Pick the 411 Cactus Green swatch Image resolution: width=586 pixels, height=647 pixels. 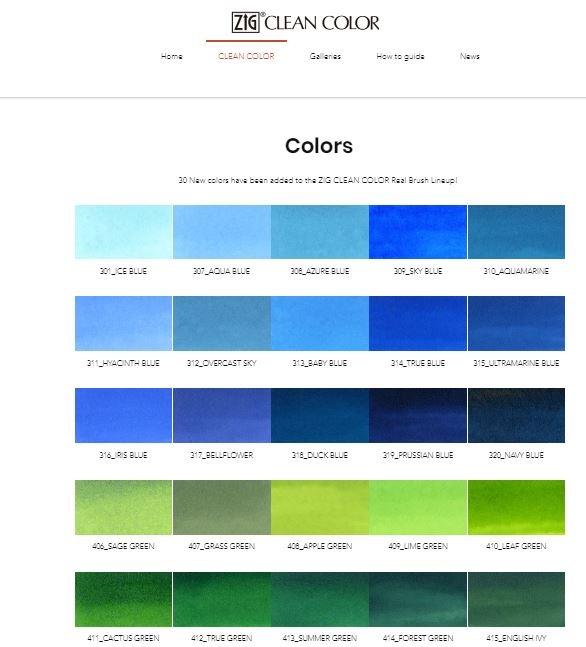pyautogui.click(x=123, y=599)
